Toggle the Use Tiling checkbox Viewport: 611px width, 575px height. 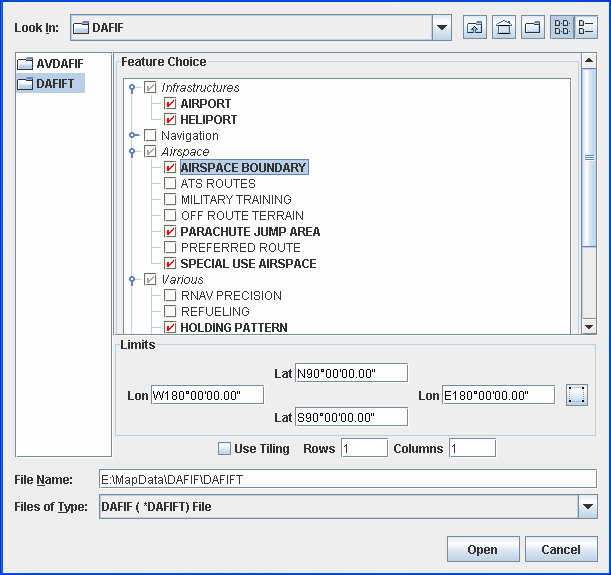[x=224, y=448]
